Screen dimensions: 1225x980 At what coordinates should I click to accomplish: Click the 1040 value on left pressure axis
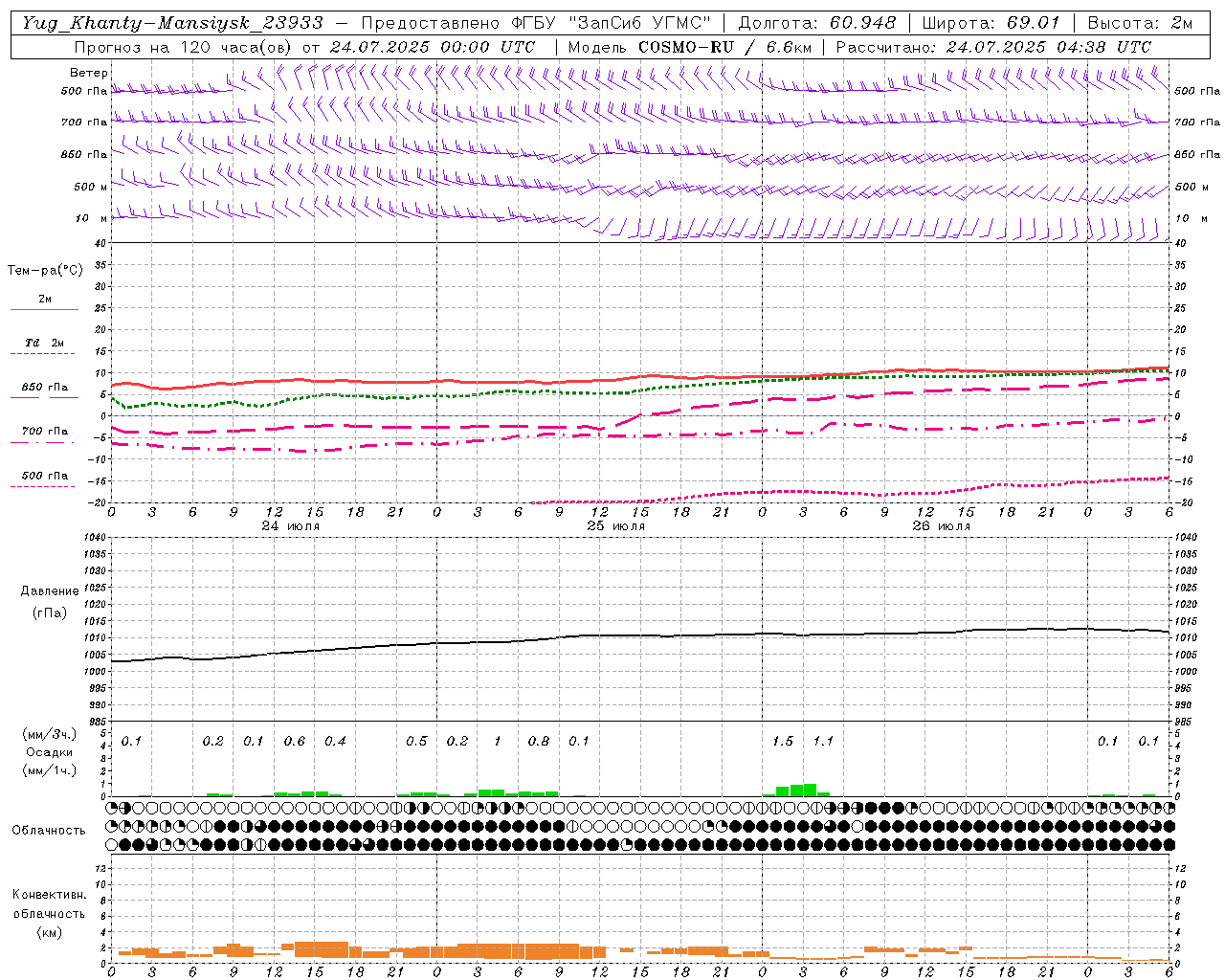tap(94, 538)
